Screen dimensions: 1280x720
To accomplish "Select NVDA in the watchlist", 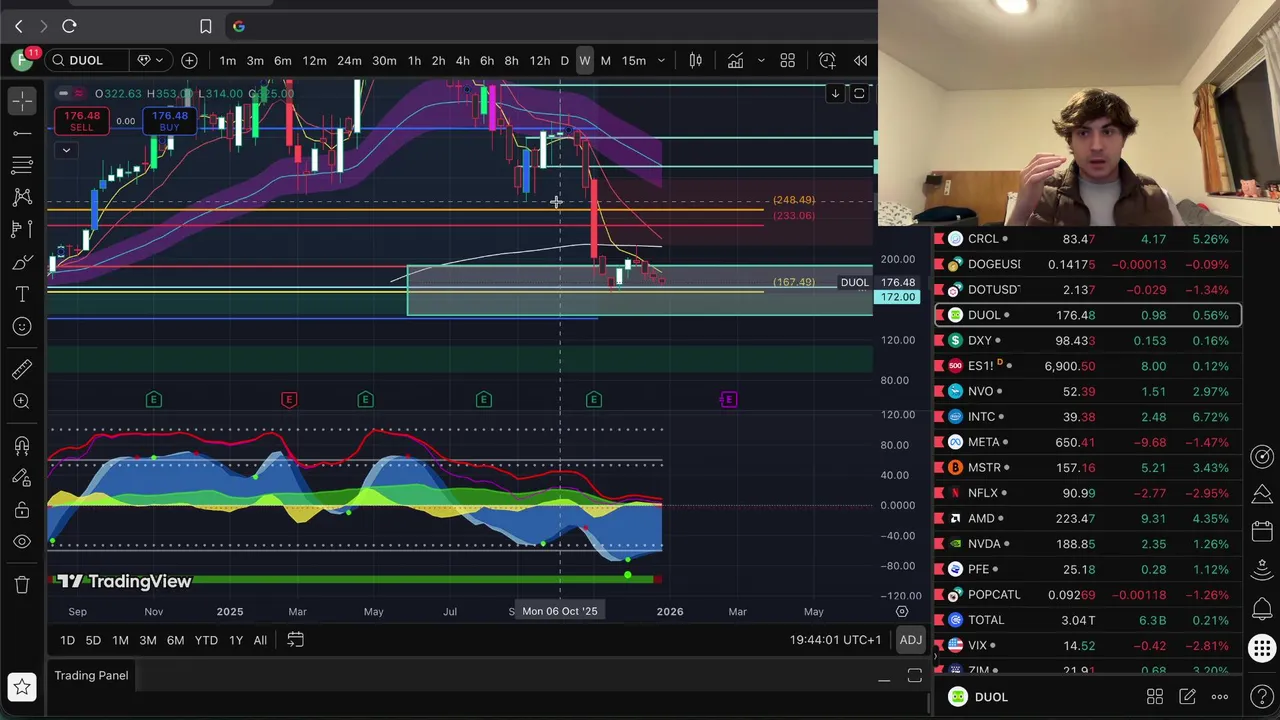I will tap(1088, 544).
